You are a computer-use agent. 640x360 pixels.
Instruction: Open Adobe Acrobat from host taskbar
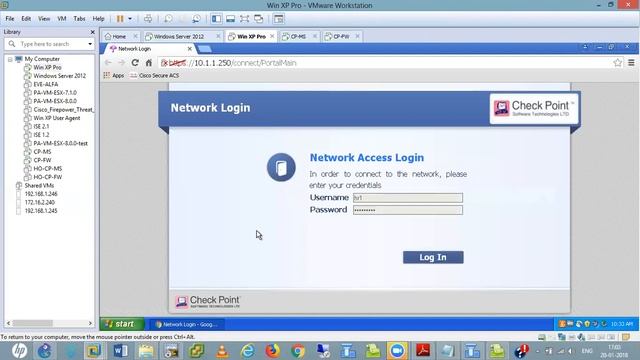423,351
